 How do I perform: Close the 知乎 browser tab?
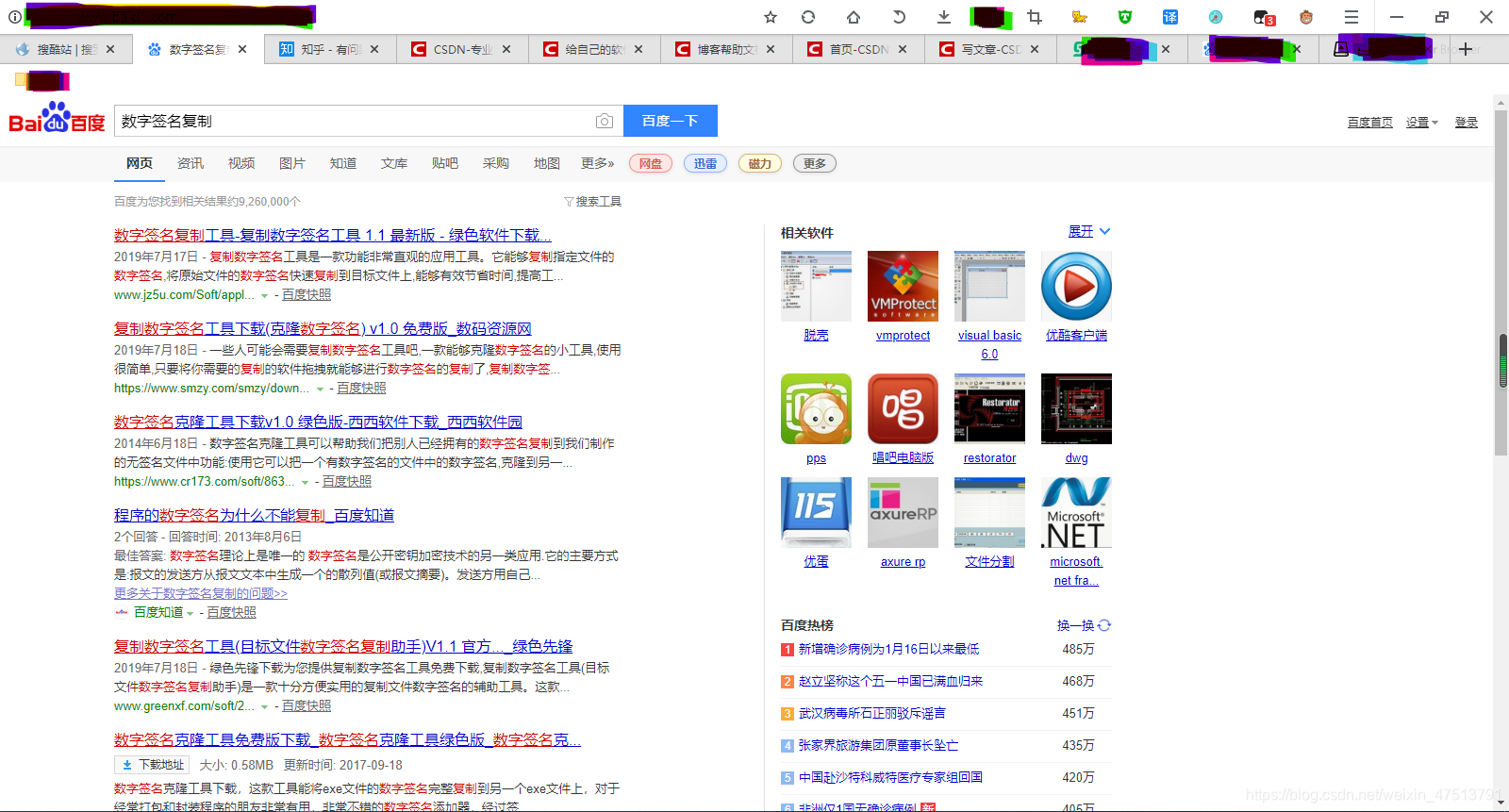pyautogui.click(x=374, y=49)
